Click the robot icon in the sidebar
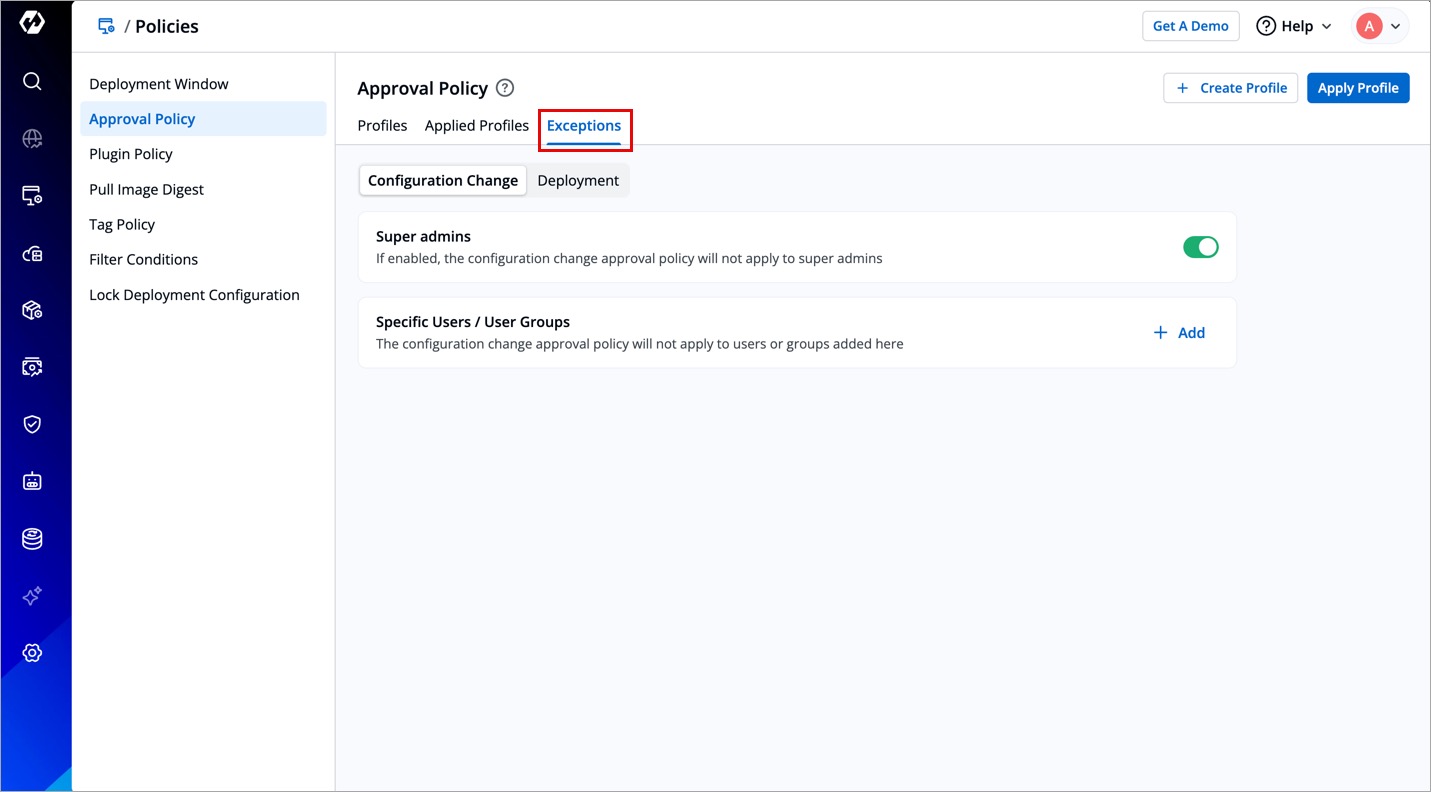1431x792 pixels. pos(32,481)
